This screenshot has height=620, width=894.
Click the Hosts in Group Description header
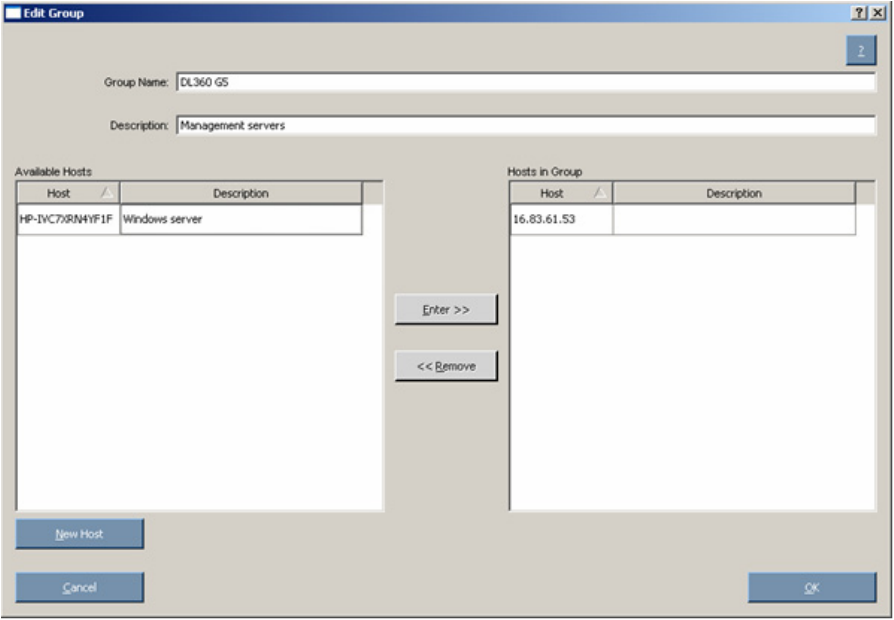(x=734, y=193)
